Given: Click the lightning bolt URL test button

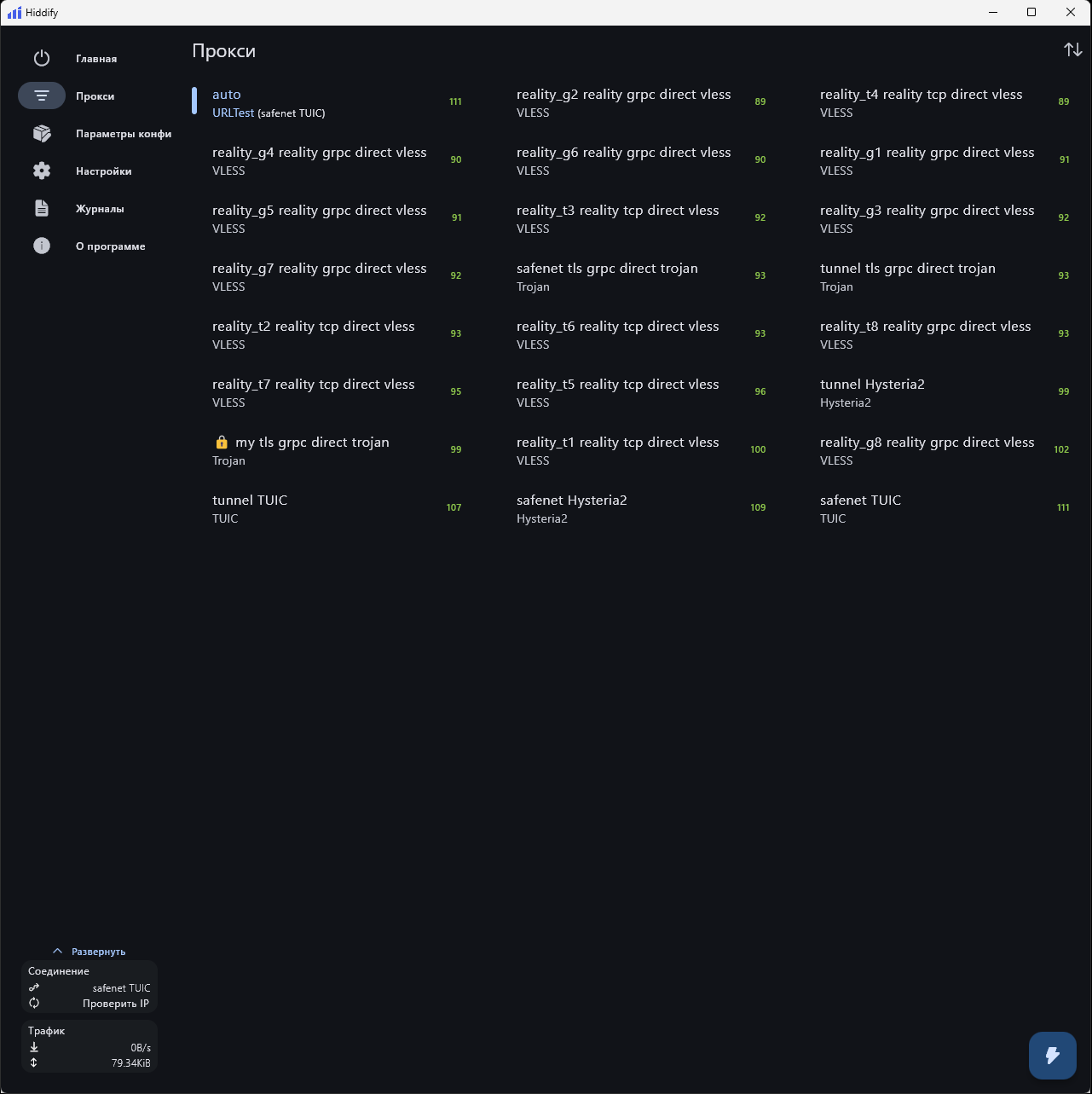Looking at the screenshot, I should click(x=1053, y=1056).
